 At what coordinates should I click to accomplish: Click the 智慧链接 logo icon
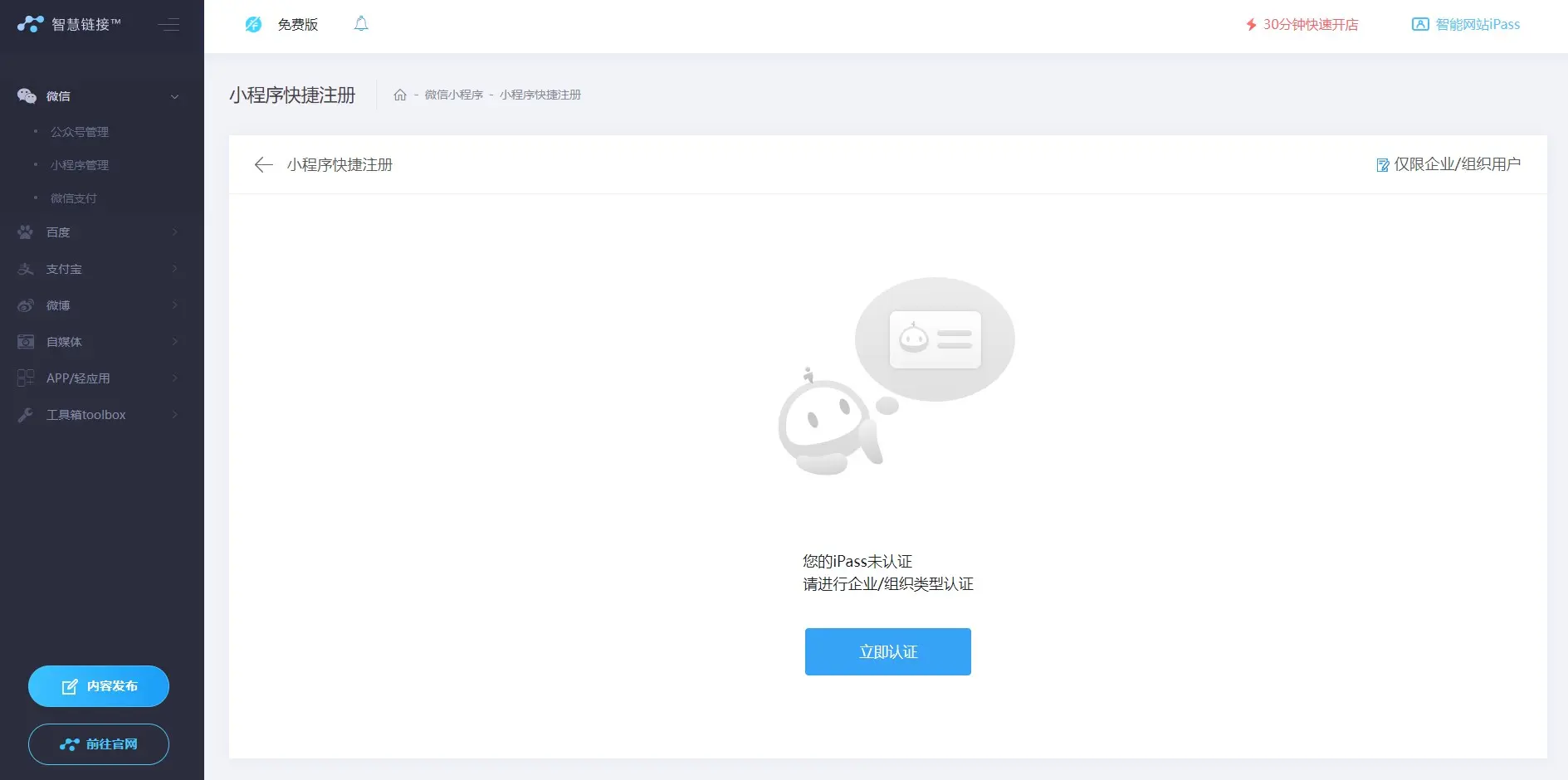point(30,24)
